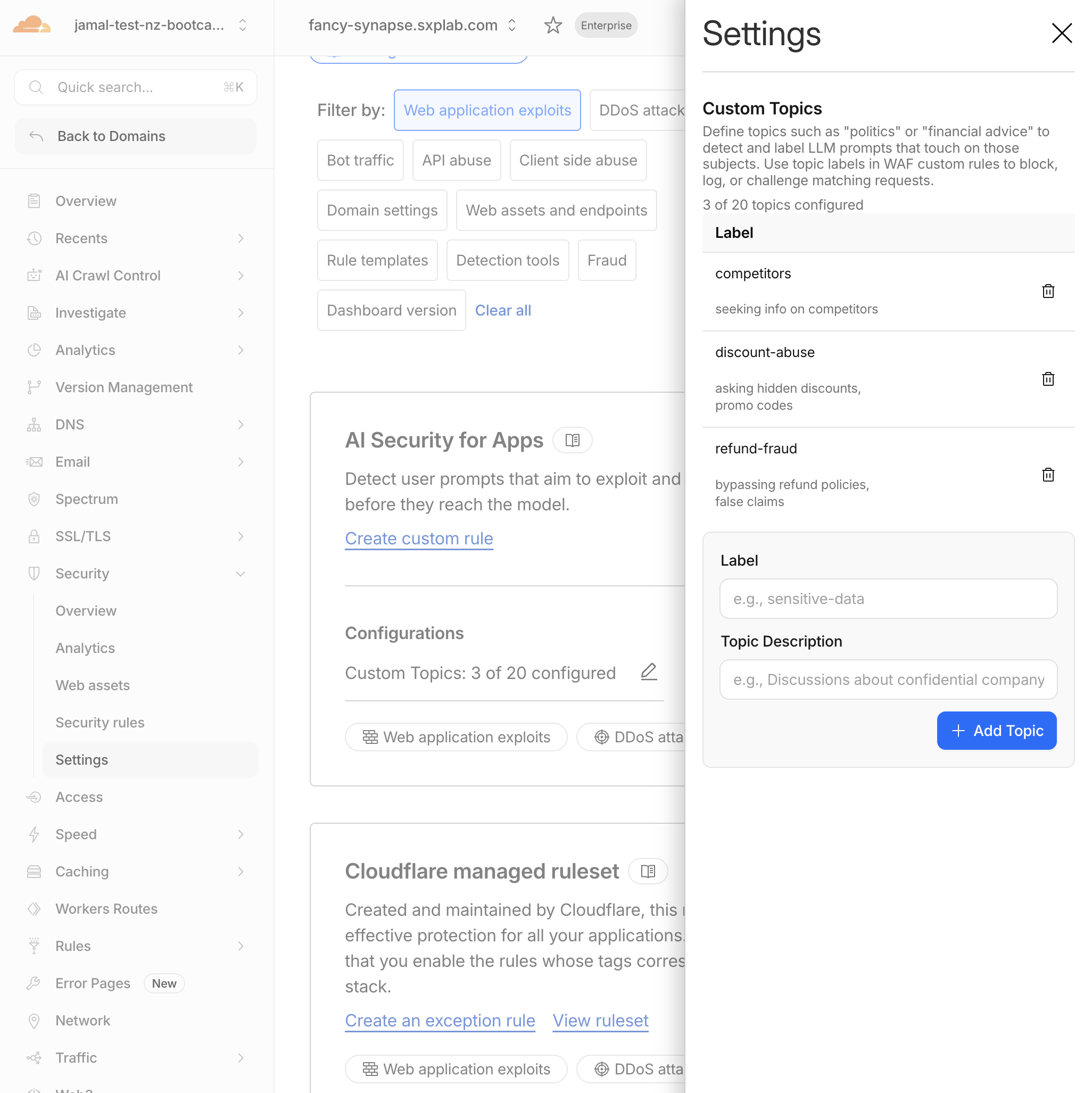Focus the Label input field
Image resolution: width=1092 pixels, height=1093 pixels.
[888, 598]
